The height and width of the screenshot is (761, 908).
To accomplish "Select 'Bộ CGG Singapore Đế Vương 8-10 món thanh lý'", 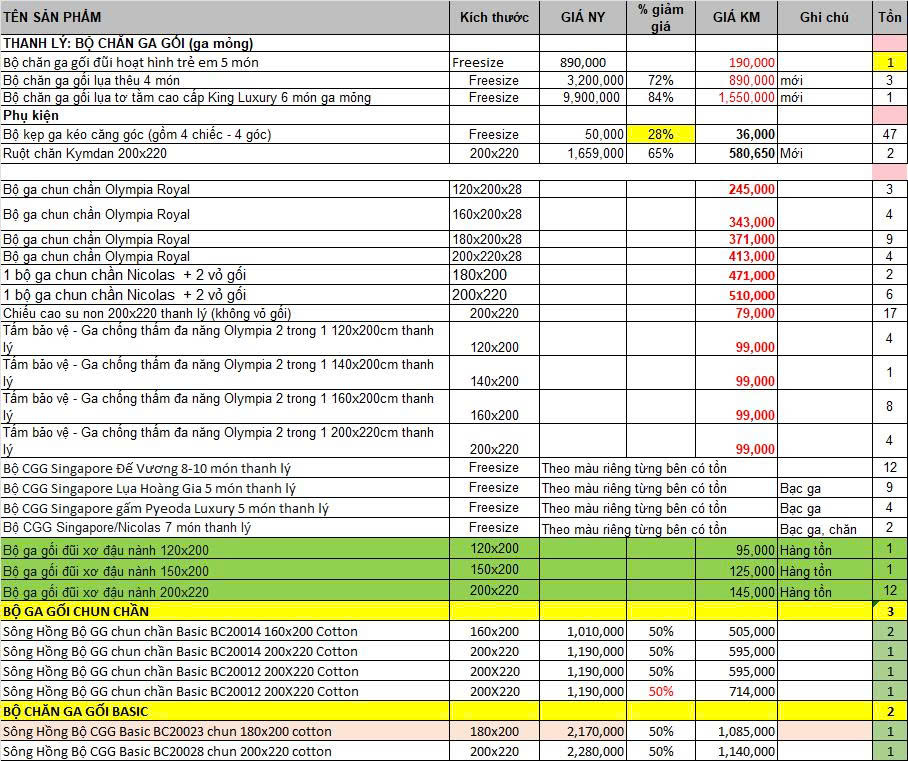I will coord(225,468).
